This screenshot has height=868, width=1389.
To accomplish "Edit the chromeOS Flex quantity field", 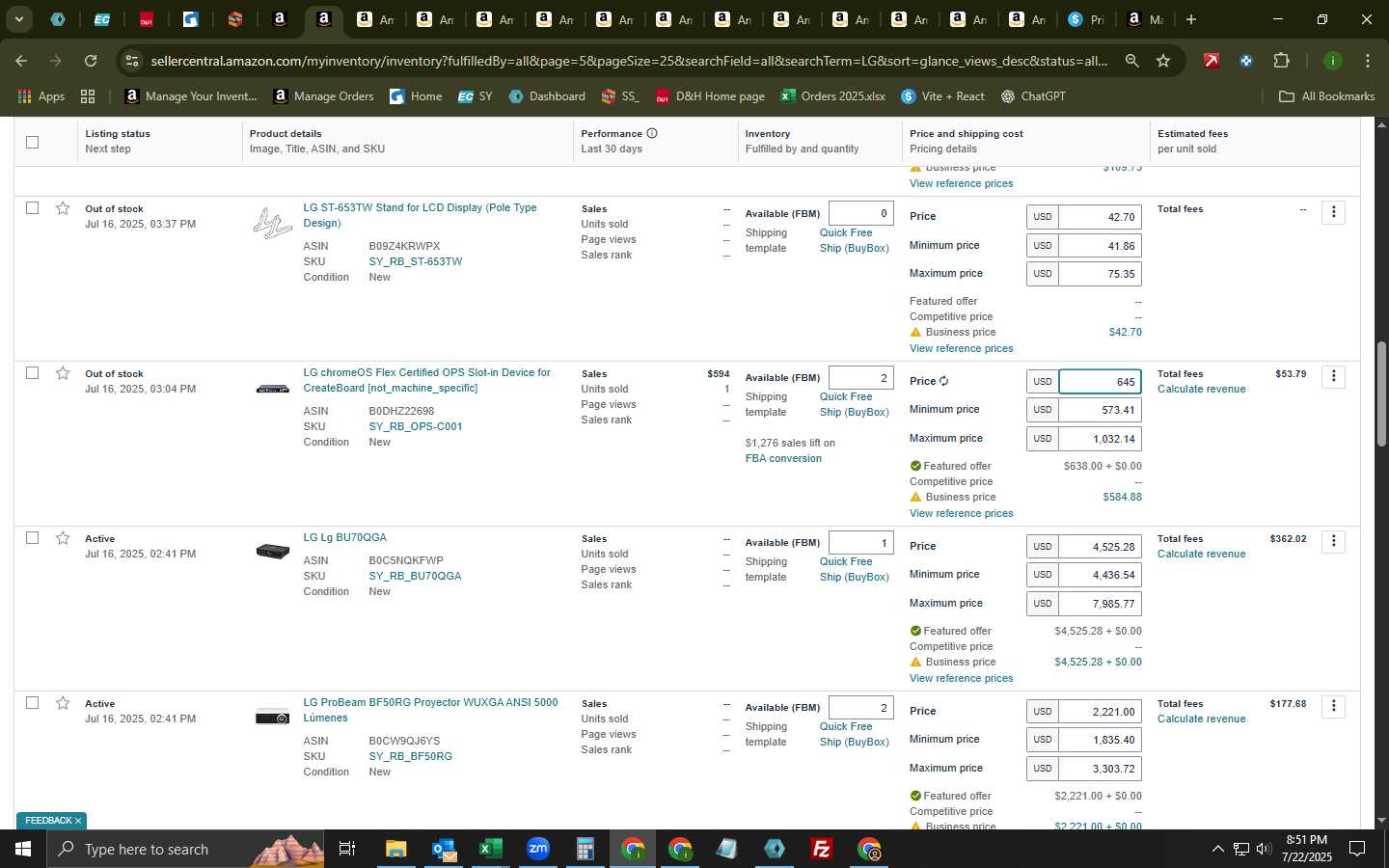I will coord(860,378).
